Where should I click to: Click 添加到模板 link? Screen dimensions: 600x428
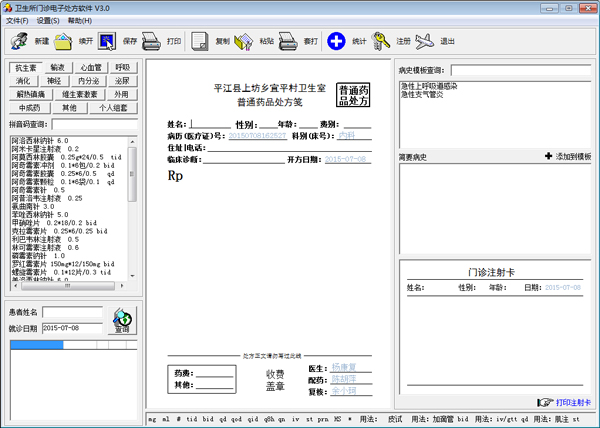tap(573, 156)
